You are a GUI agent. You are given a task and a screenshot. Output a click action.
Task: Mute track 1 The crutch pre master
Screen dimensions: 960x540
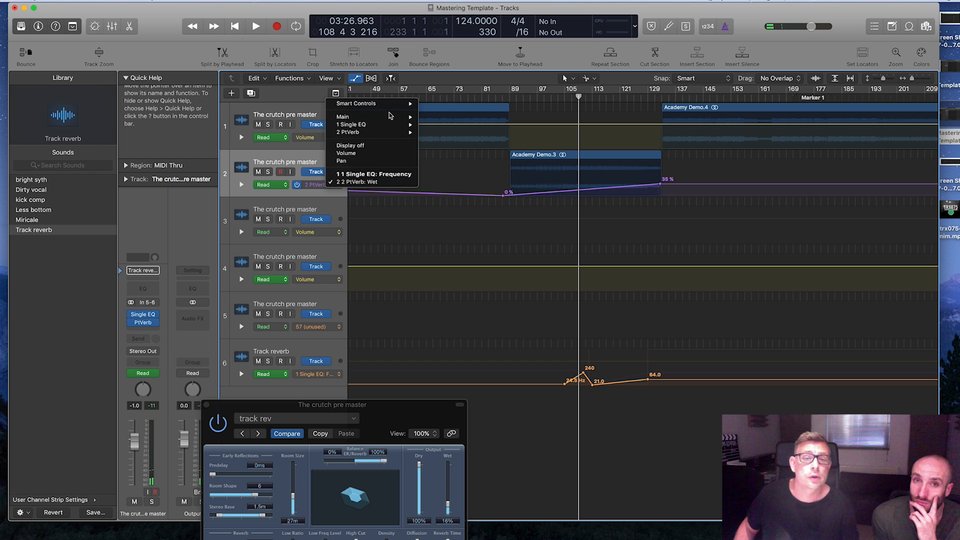[x=258, y=124]
